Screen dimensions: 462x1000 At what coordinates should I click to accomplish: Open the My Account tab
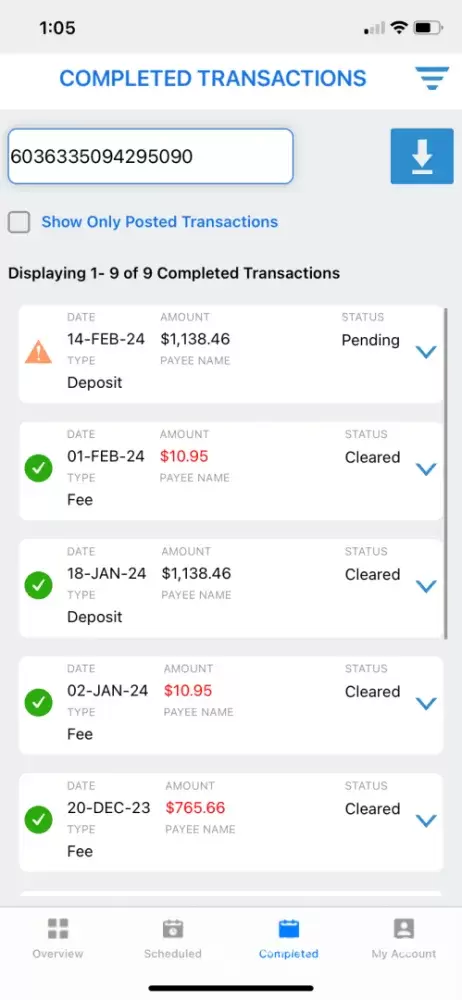tap(404, 939)
